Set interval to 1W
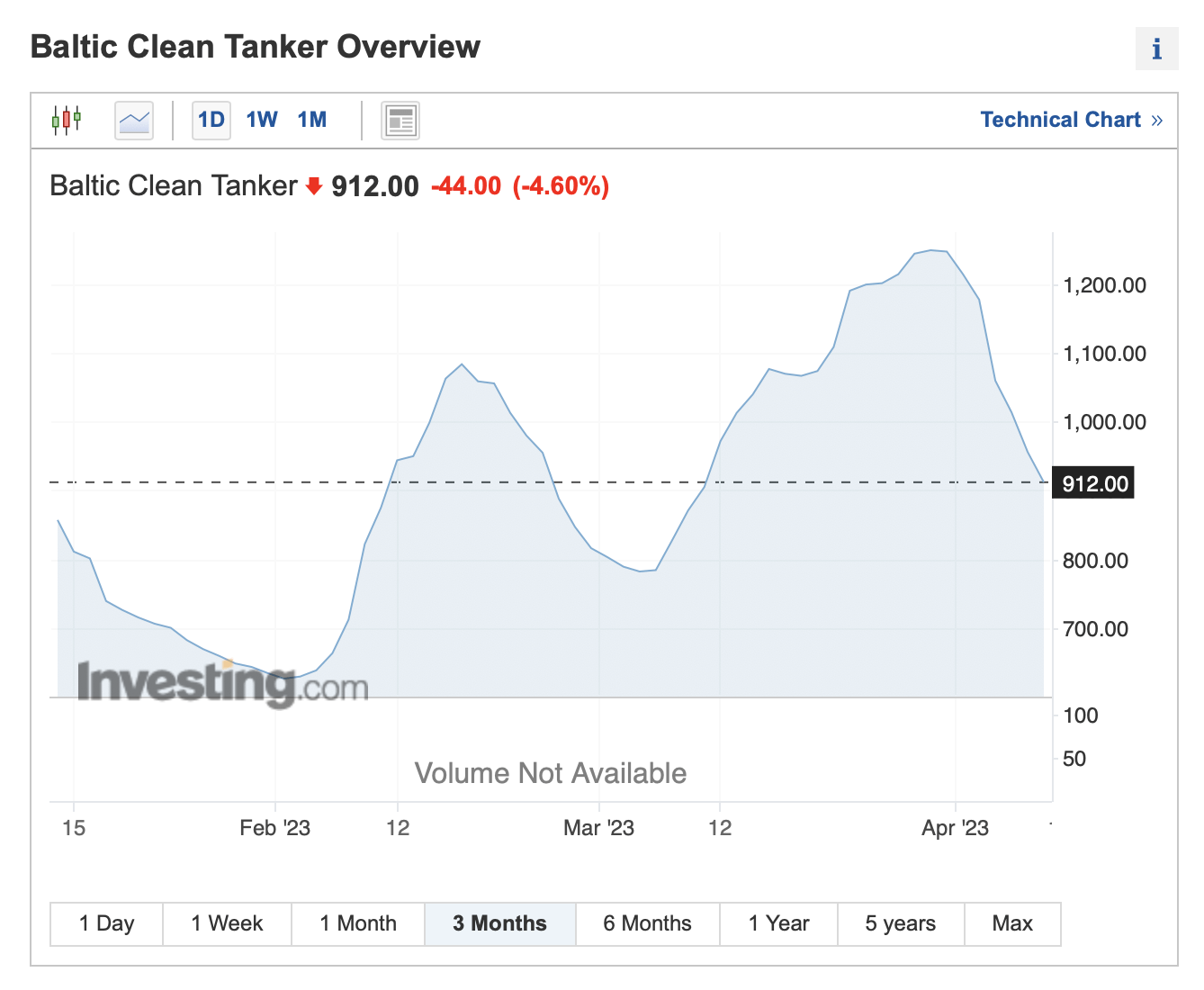Viewport: 1204px width, 990px height. [262, 120]
